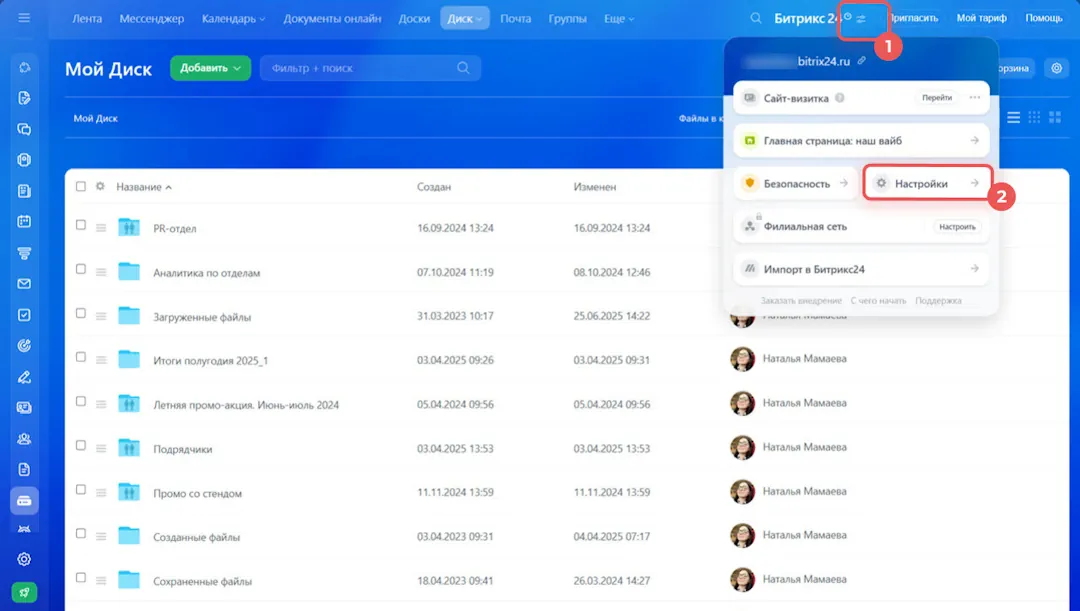Click the Настроить button for Филиальная сеть
This screenshot has height=611, width=1080.
[956, 227]
